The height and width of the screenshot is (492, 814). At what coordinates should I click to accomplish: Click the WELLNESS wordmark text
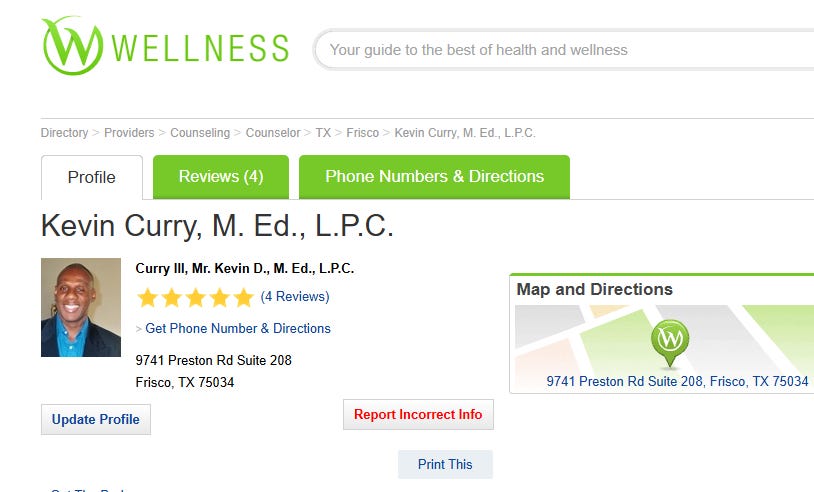tap(200, 48)
